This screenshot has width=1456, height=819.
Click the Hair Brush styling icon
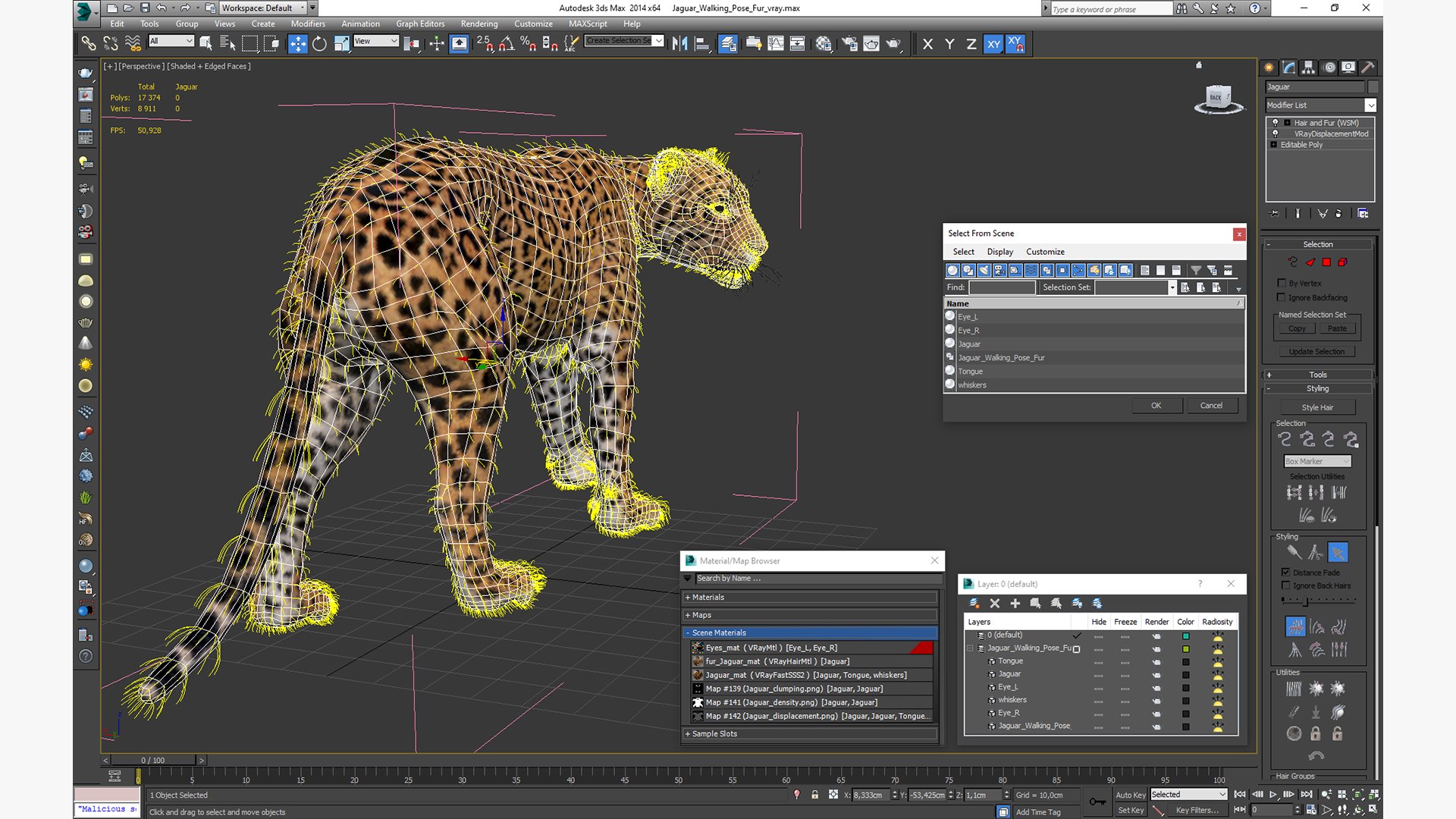point(1294,553)
